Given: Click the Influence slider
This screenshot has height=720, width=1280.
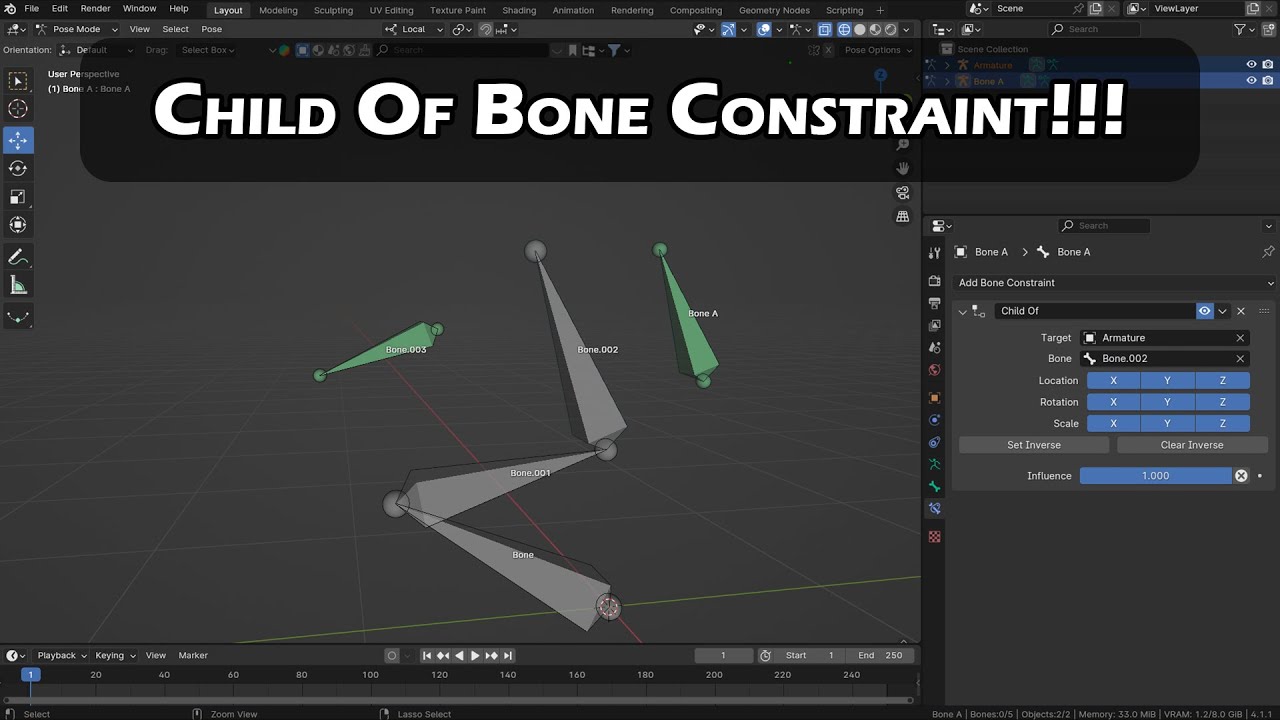Looking at the screenshot, I should [x=1156, y=476].
